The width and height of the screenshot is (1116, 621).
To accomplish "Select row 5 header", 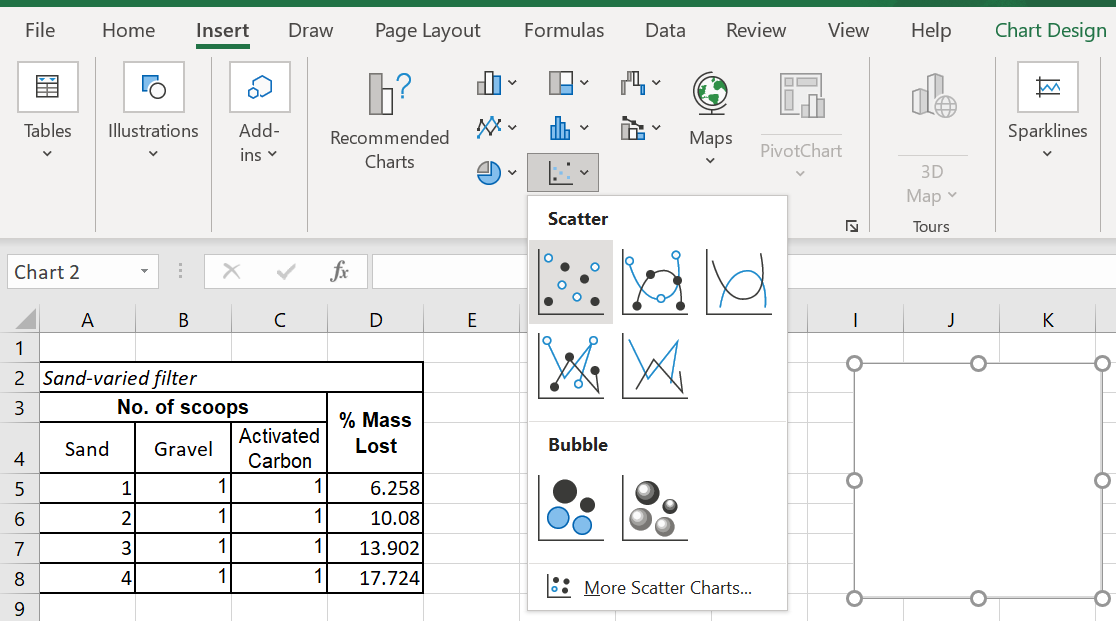I will pyautogui.click(x=19, y=489).
